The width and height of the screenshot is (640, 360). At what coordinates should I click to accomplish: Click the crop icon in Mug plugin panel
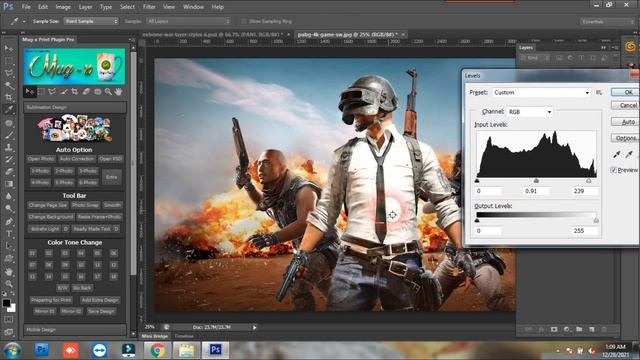pyautogui.click(x=75, y=92)
